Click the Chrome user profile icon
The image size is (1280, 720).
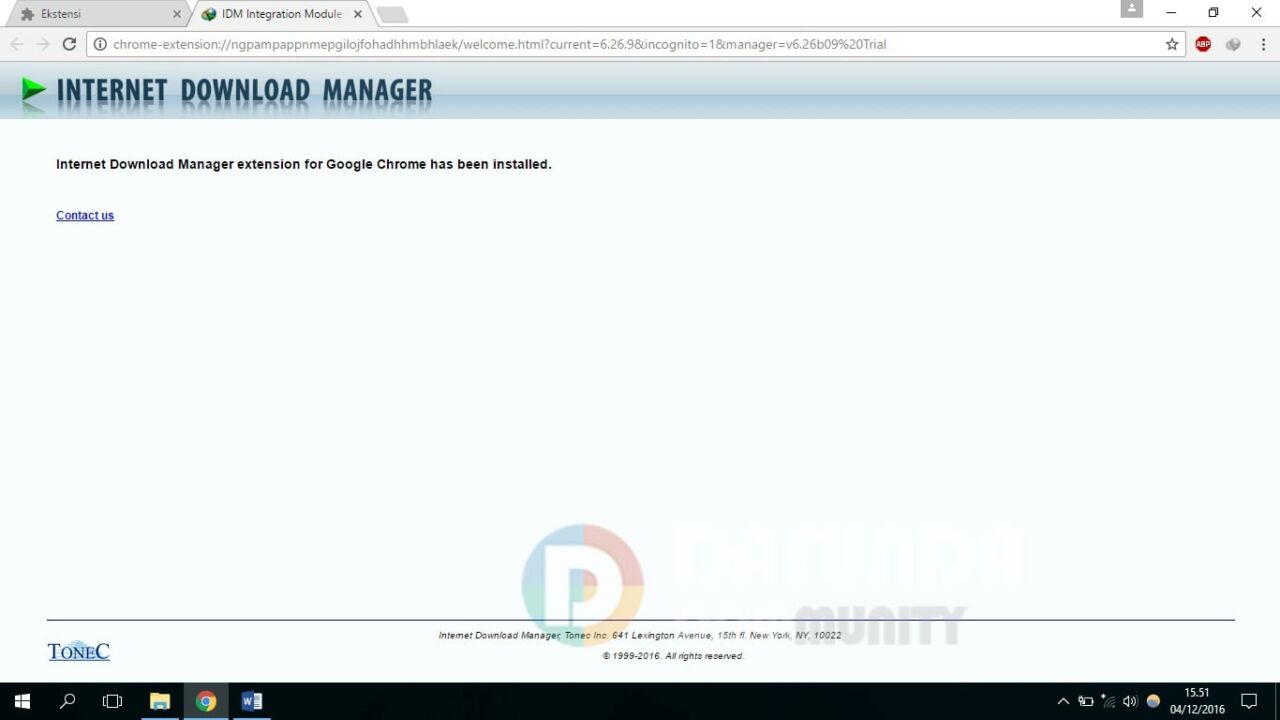[x=1131, y=9]
